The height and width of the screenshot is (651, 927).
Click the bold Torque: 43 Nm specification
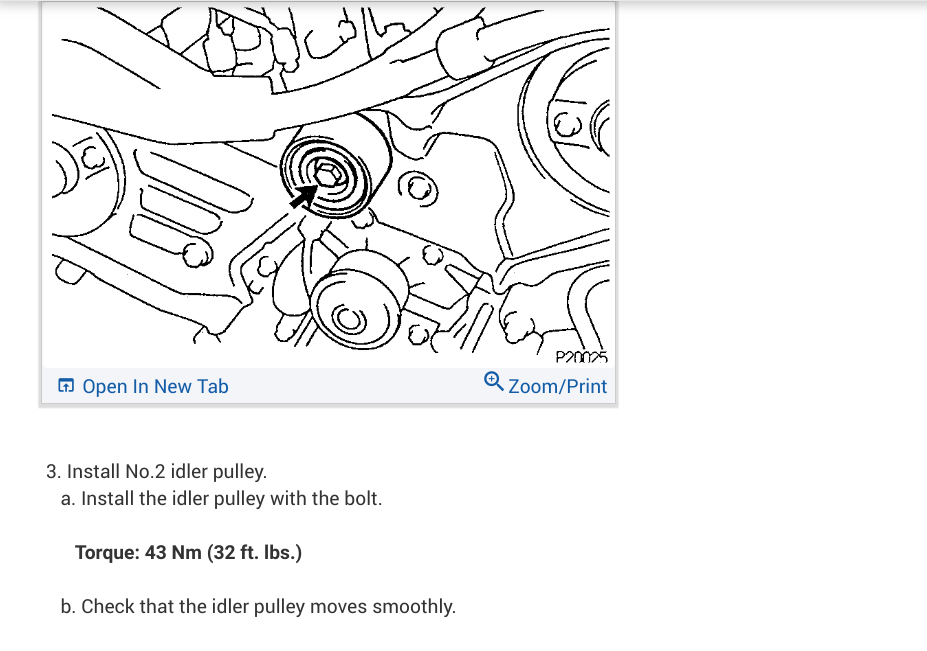coord(188,552)
